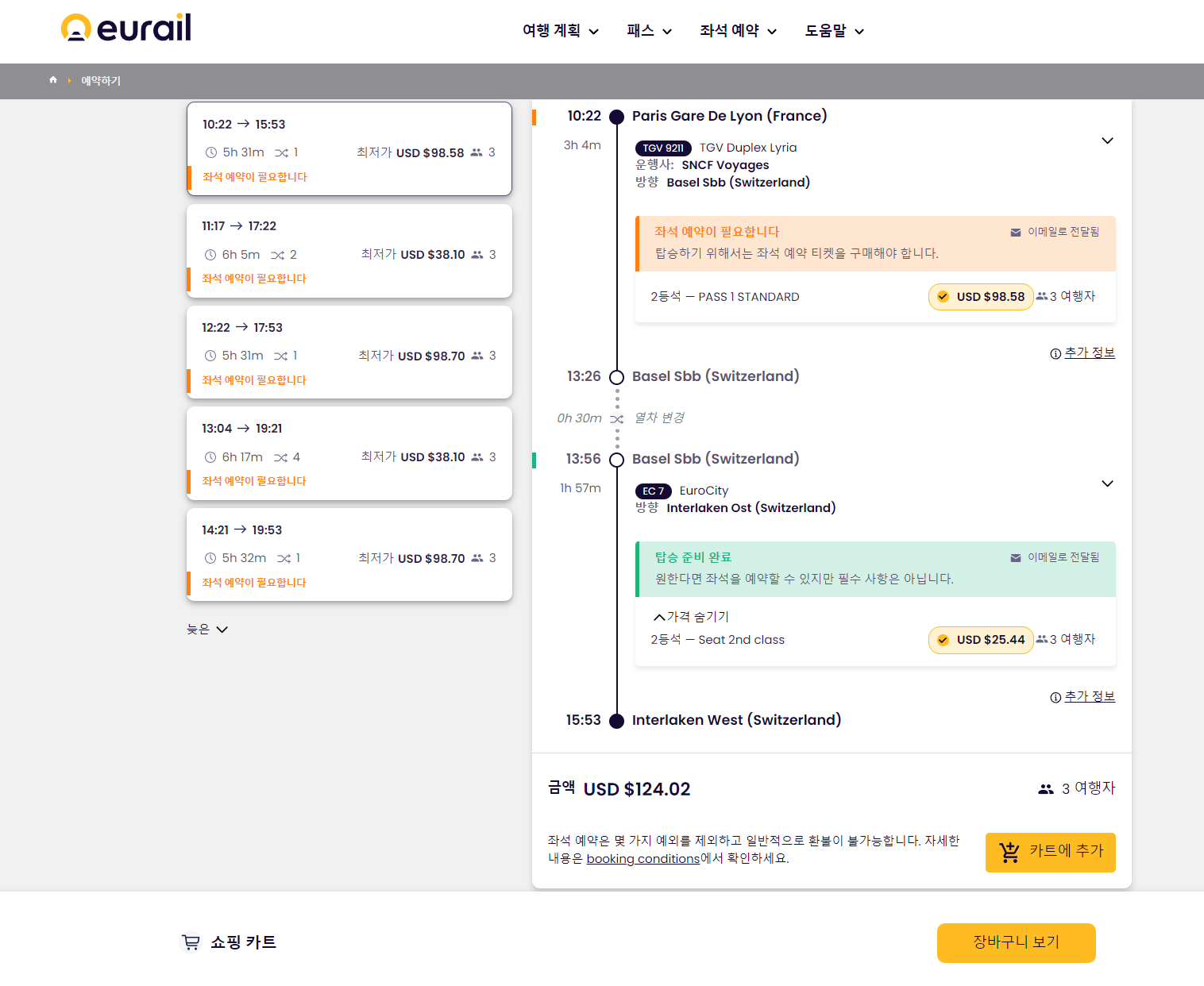Open the 패스 menu
This screenshot has height=986, width=1204.
pyautogui.click(x=649, y=31)
